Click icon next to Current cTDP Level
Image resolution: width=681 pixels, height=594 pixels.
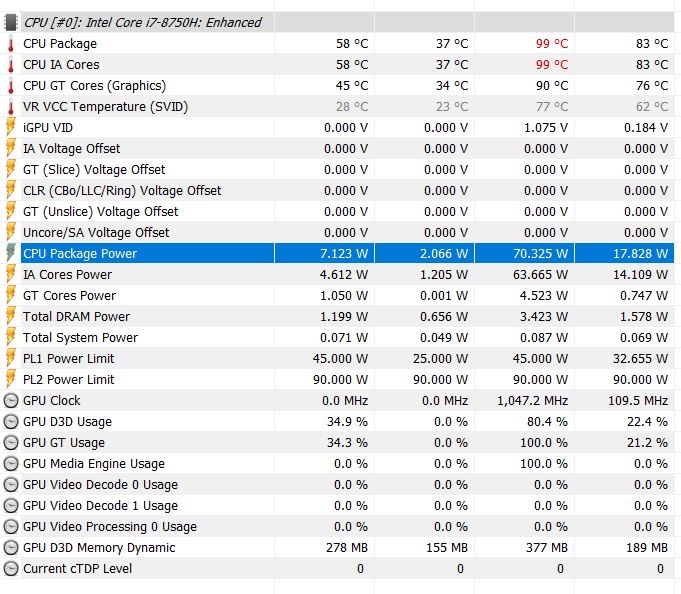11,568
